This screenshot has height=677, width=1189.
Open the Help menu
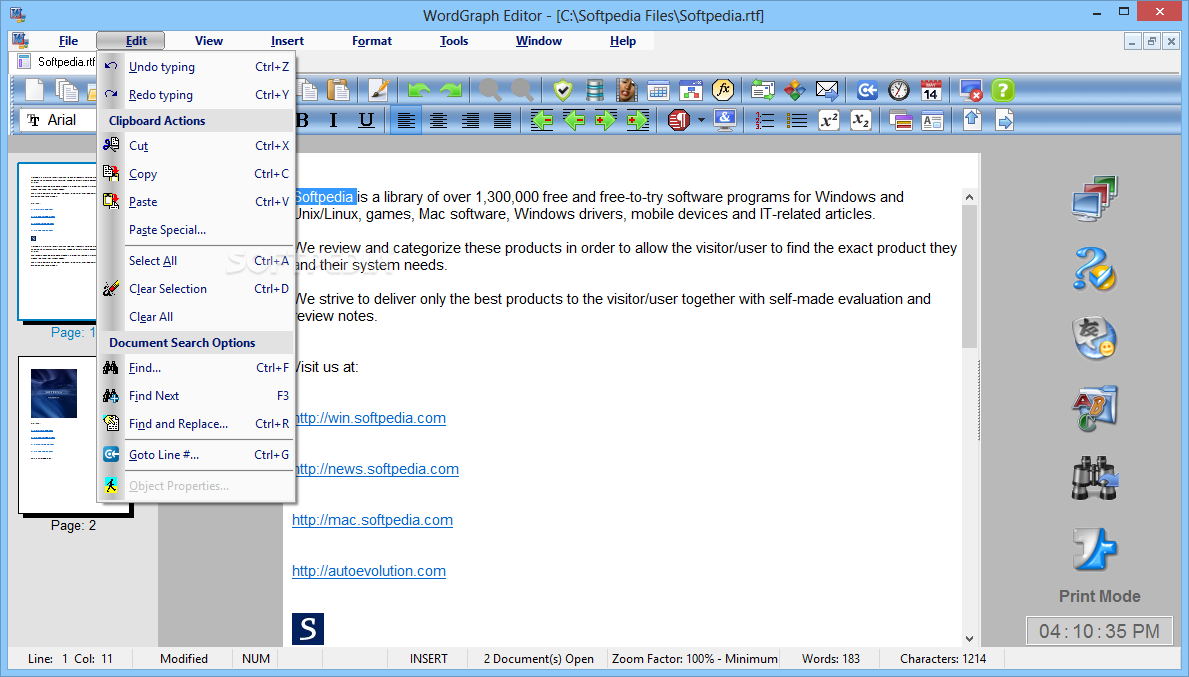pos(623,41)
